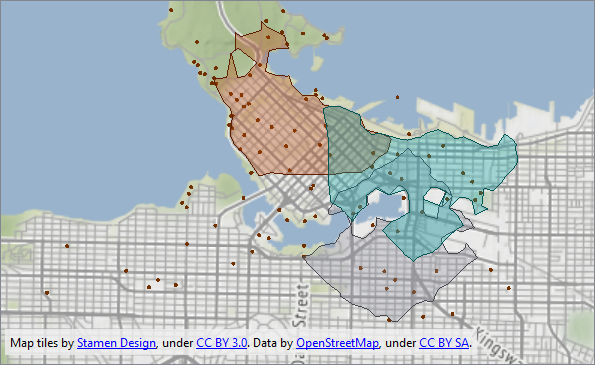Click the "Map tiles by" attribution text

[x=42, y=343]
